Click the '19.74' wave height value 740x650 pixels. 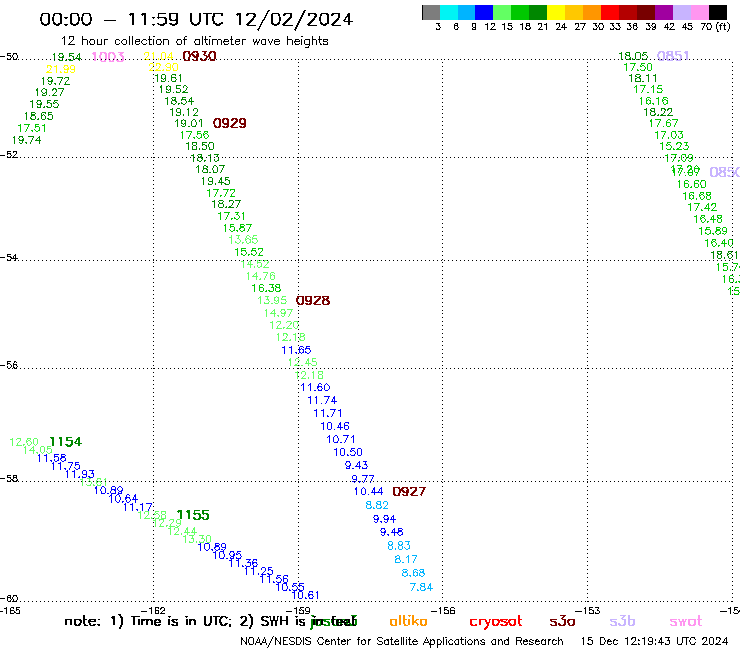click(x=26, y=140)
